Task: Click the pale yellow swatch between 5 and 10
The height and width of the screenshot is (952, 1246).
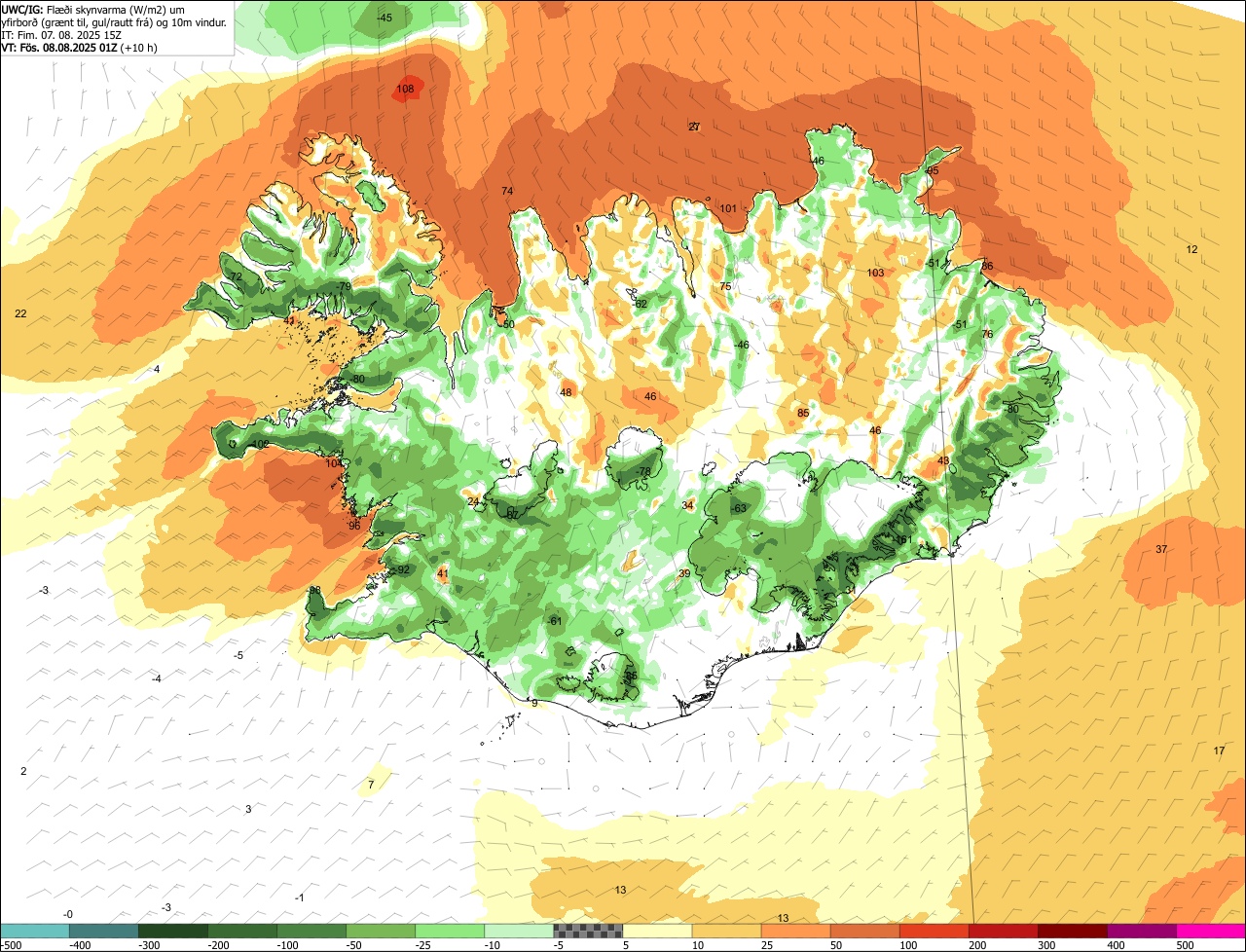Action: (x=657, y=931)
